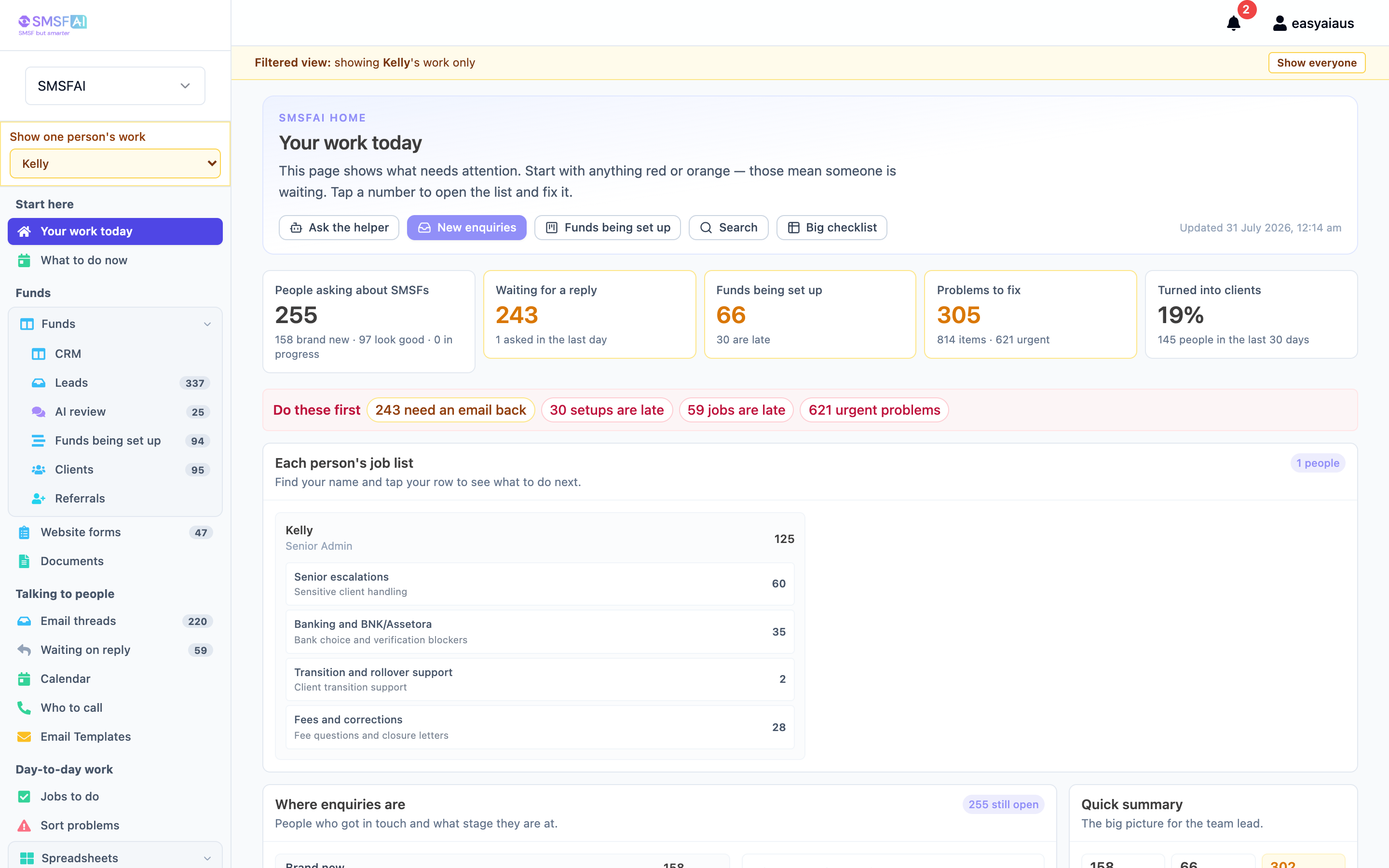The height and width of the screenshot is (868, 1389).
Task: Click the Jobs to do checkmark icon
Action: coord(24,796)
